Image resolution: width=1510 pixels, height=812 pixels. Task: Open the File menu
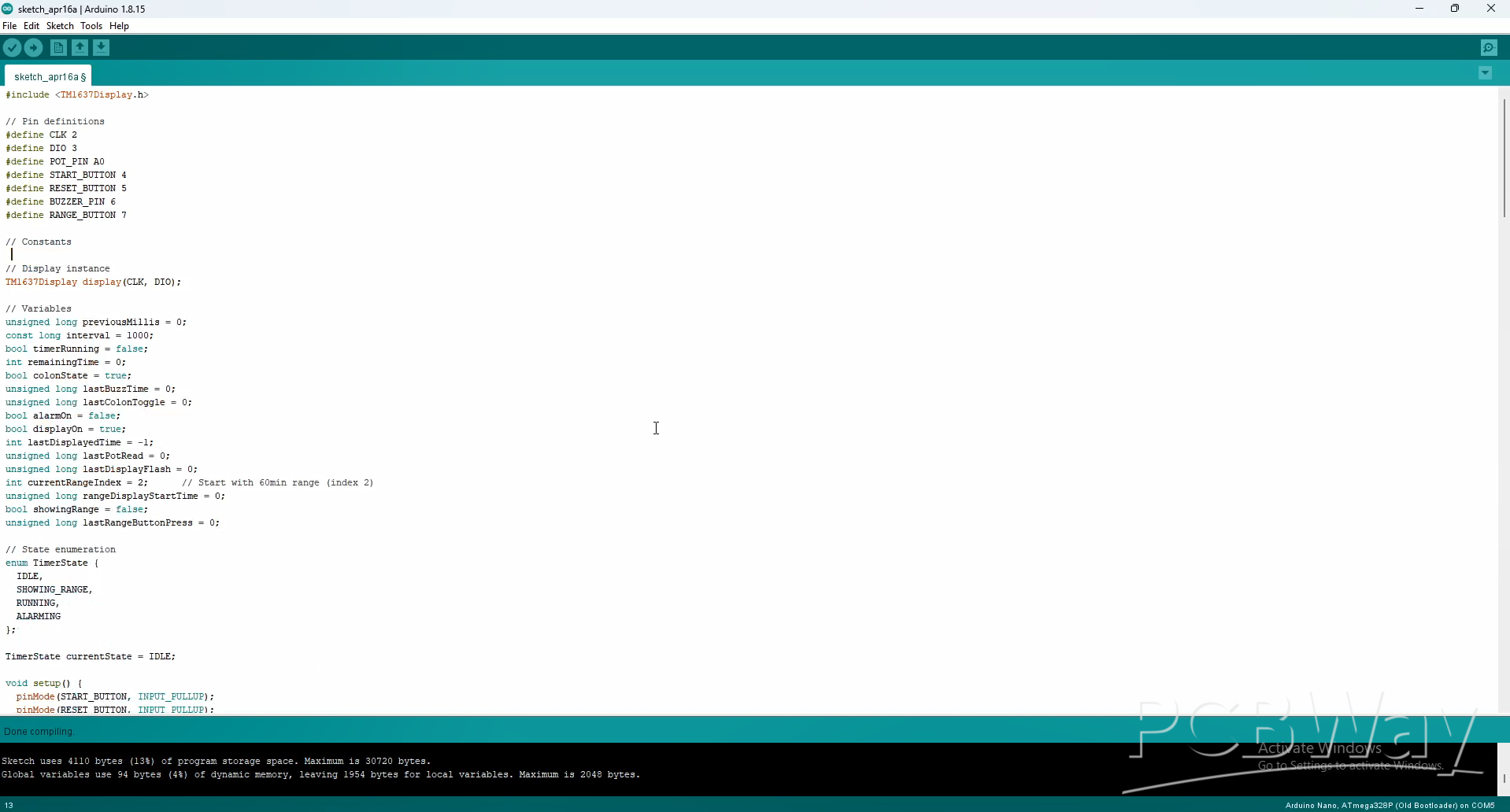(x=9, y=26)
